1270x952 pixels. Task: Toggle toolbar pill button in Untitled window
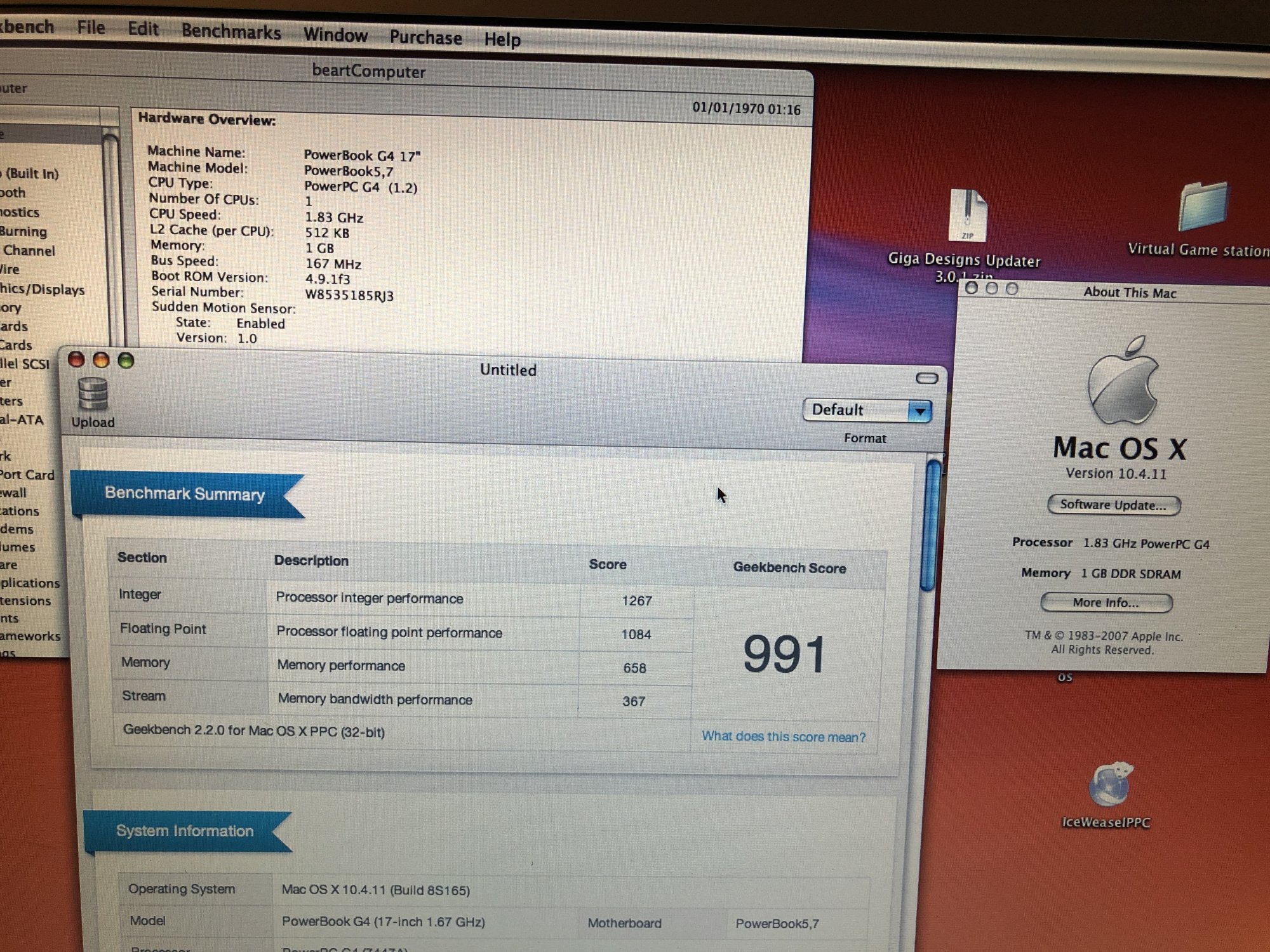point(927,378)
